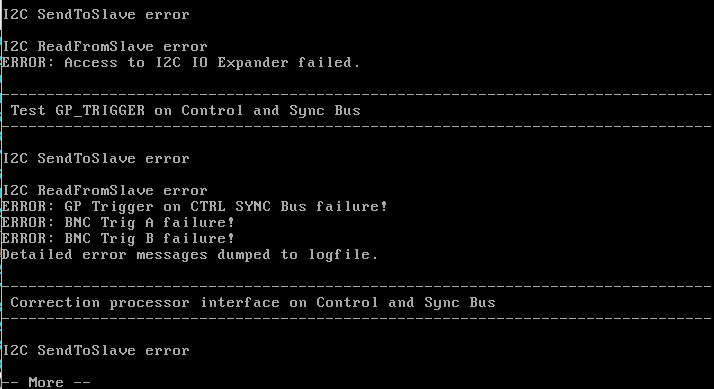This screenshot has height=389, width=714.
Task: Click 'Correction processor interface on Control and Sync Bus' header
Action: tap(253, 303)
